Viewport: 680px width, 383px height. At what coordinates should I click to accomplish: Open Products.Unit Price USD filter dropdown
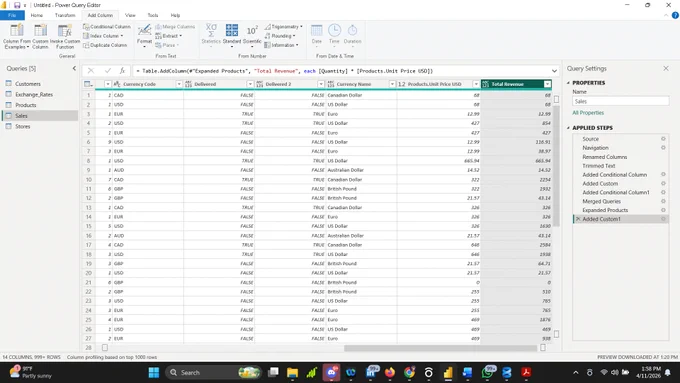[x=476, y=84]
